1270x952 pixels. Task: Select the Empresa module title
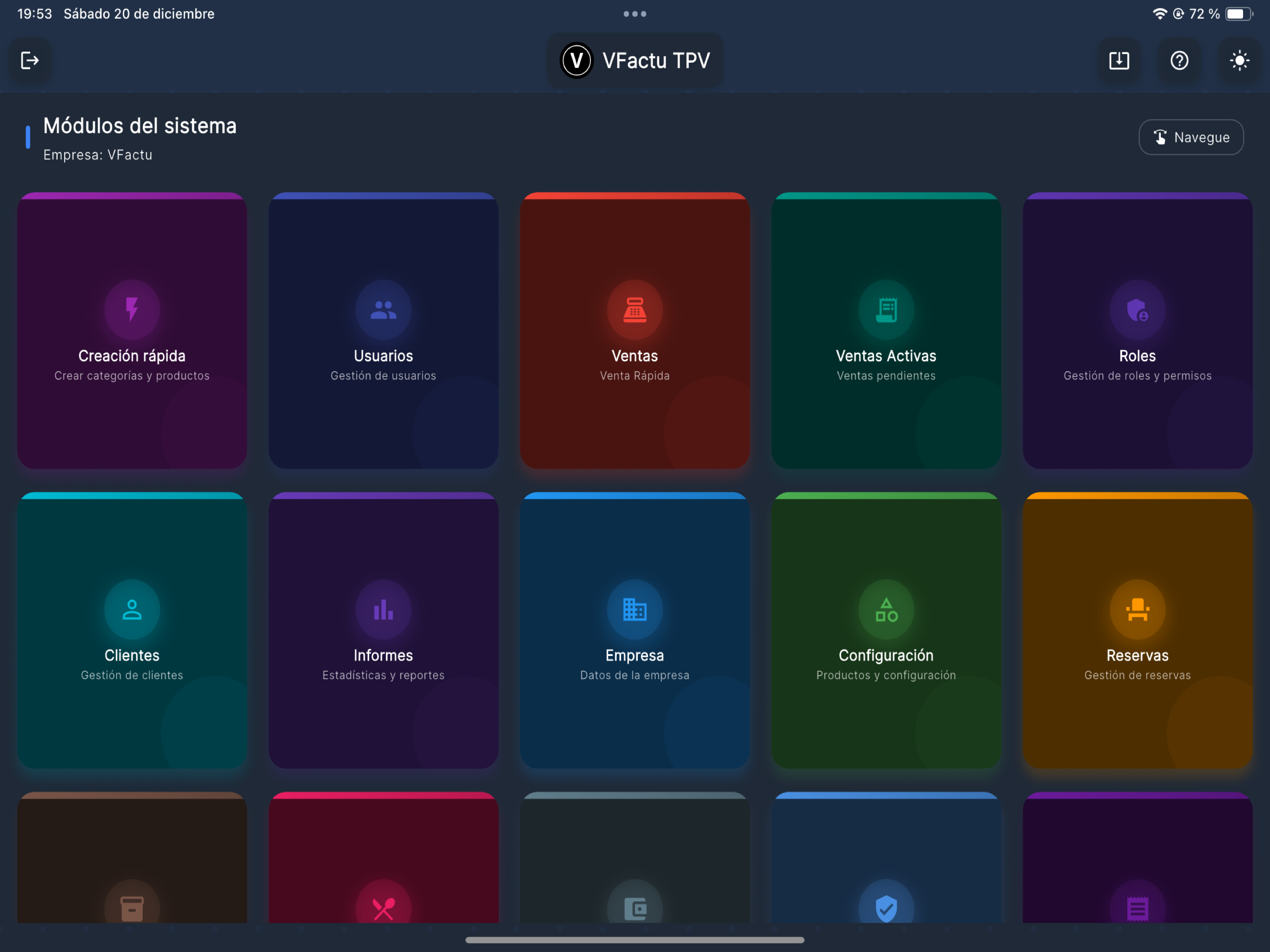(635, 656)
